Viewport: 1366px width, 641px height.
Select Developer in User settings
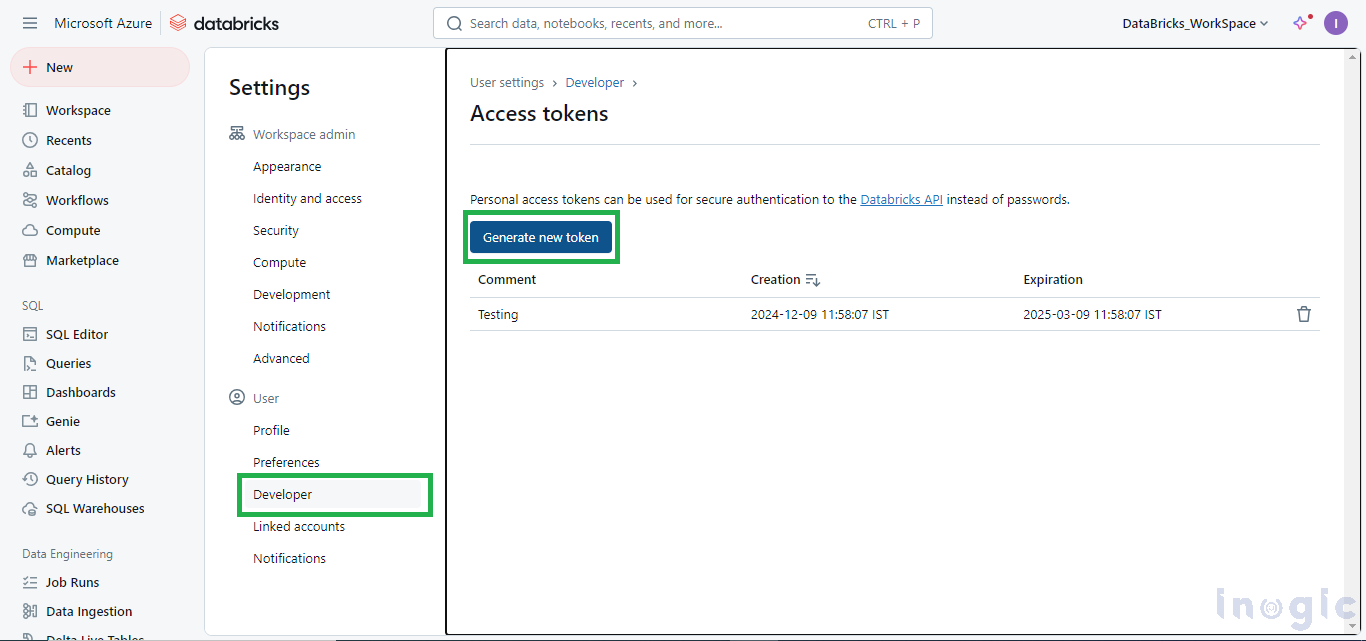coord(335,495)
